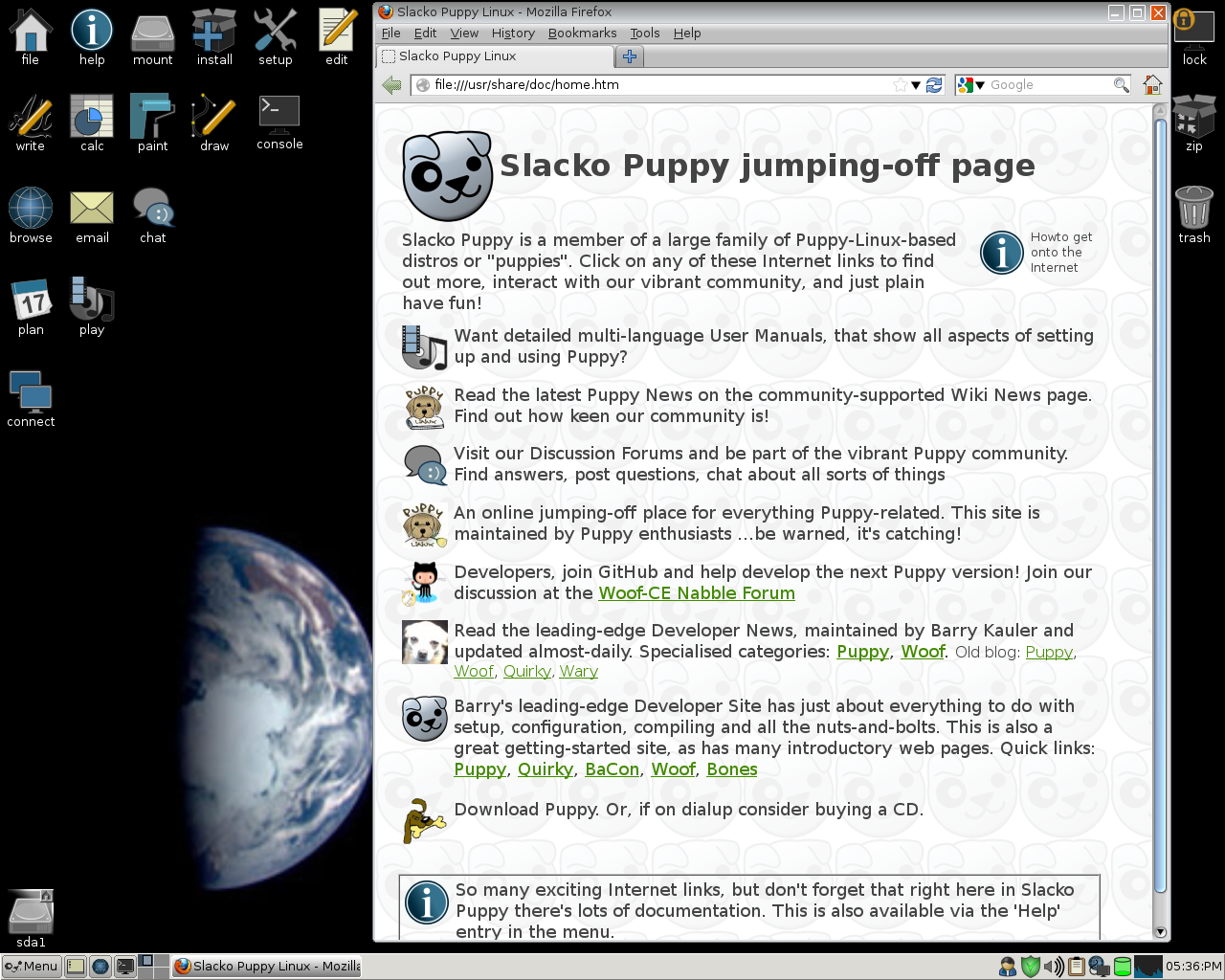The height and width of the screenshot is (980, 1225).
Task: Open the file manager desktop icon
Action: 31,31
